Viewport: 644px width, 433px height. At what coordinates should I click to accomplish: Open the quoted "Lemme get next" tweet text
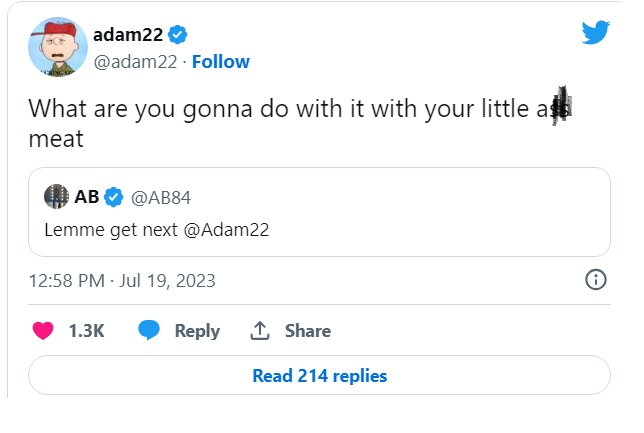tap(157, 229)
